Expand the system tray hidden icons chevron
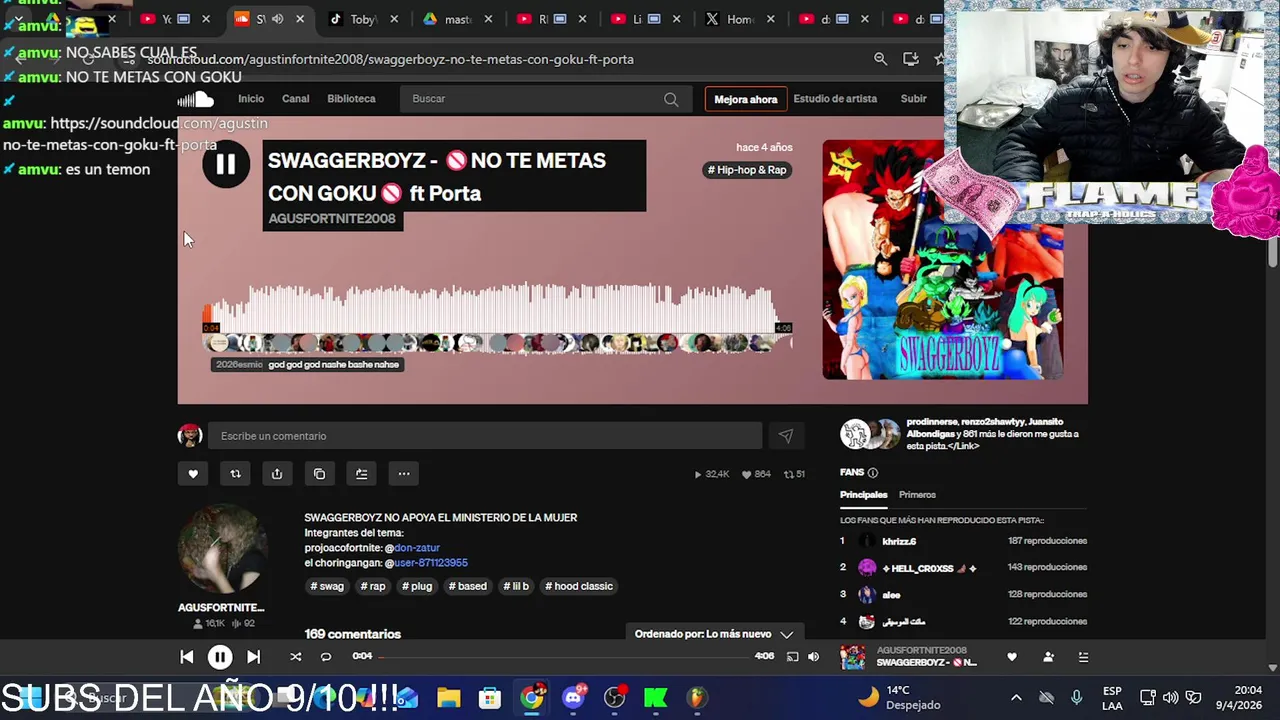The height and width of the screenshot is (720, 1280). [1016, 697]
